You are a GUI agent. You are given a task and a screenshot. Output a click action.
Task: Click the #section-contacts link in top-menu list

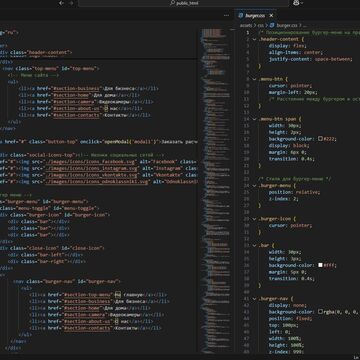[x=76, y=115]
